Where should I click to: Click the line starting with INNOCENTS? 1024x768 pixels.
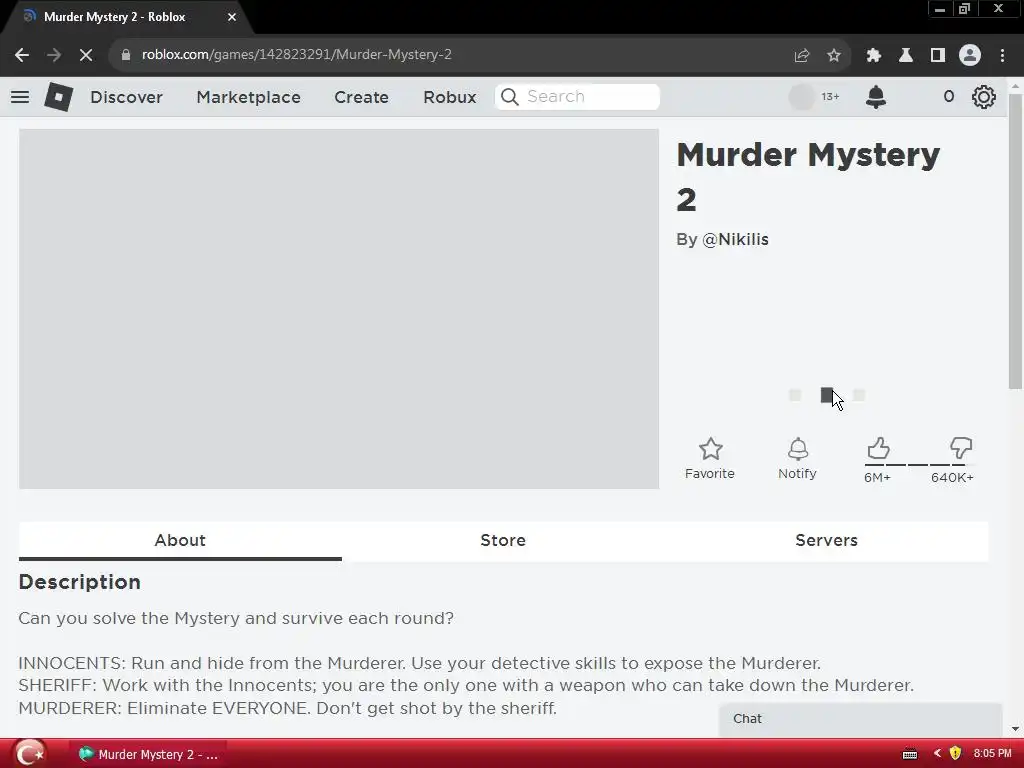point(419,664)
